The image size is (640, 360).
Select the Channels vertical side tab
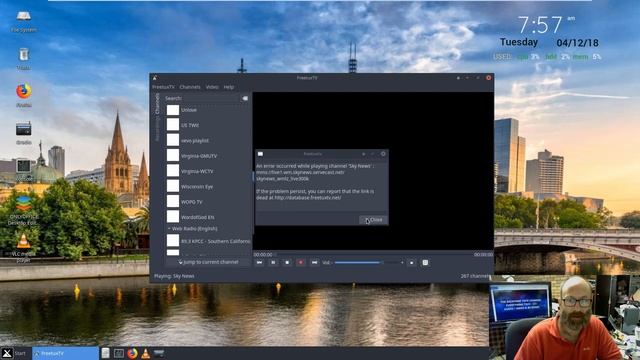coord(157,104)
